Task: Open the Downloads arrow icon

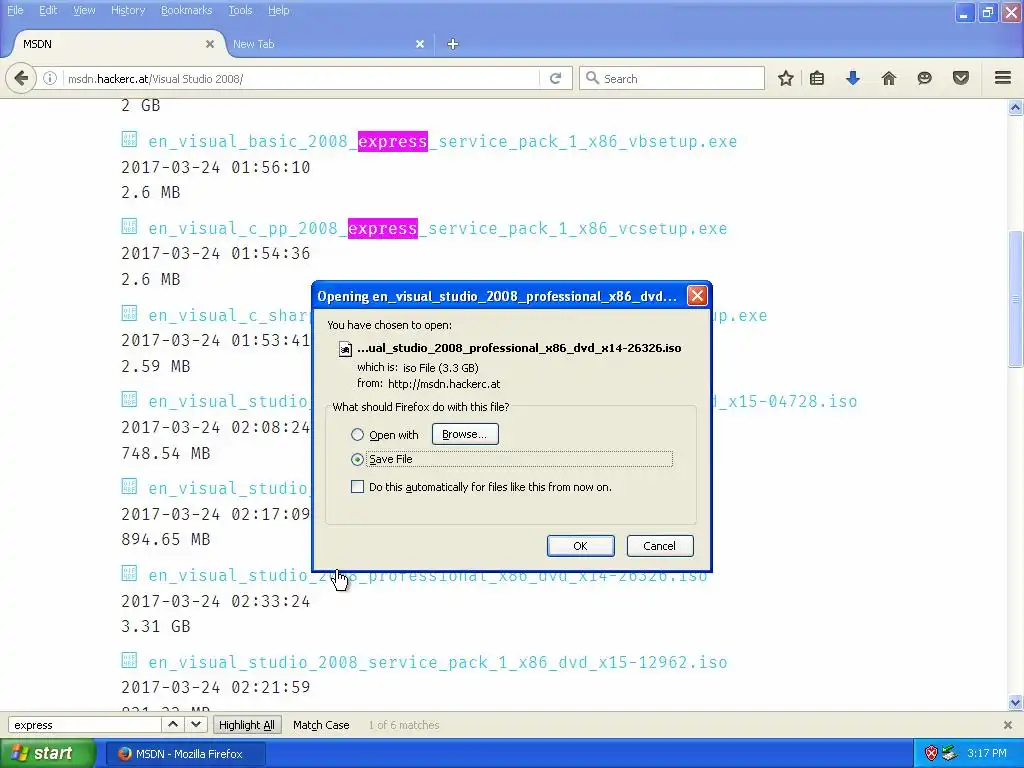Action: click(x=853, y=78)
